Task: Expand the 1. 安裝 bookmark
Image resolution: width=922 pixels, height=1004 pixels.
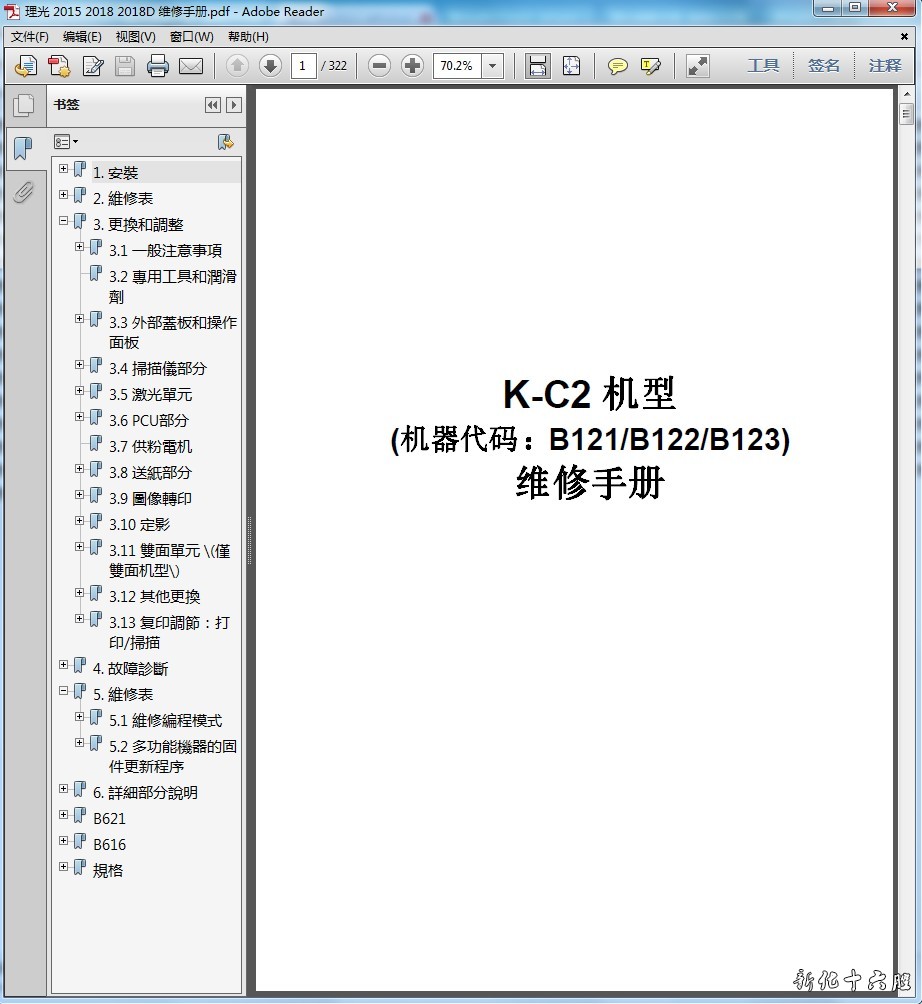Action: 64,169
